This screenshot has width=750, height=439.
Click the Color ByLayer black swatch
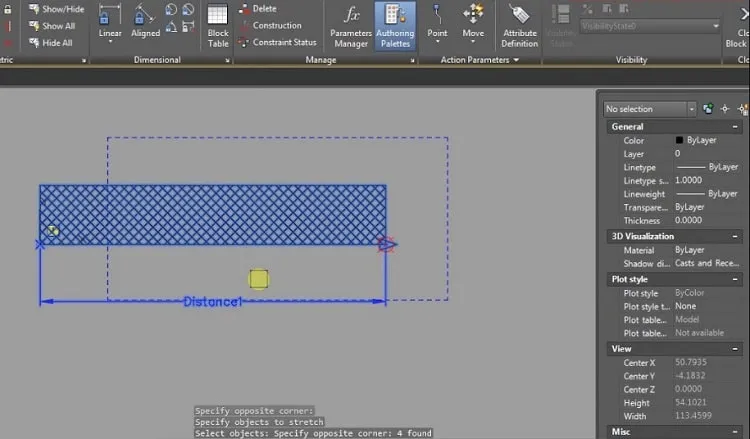[679, 140]
